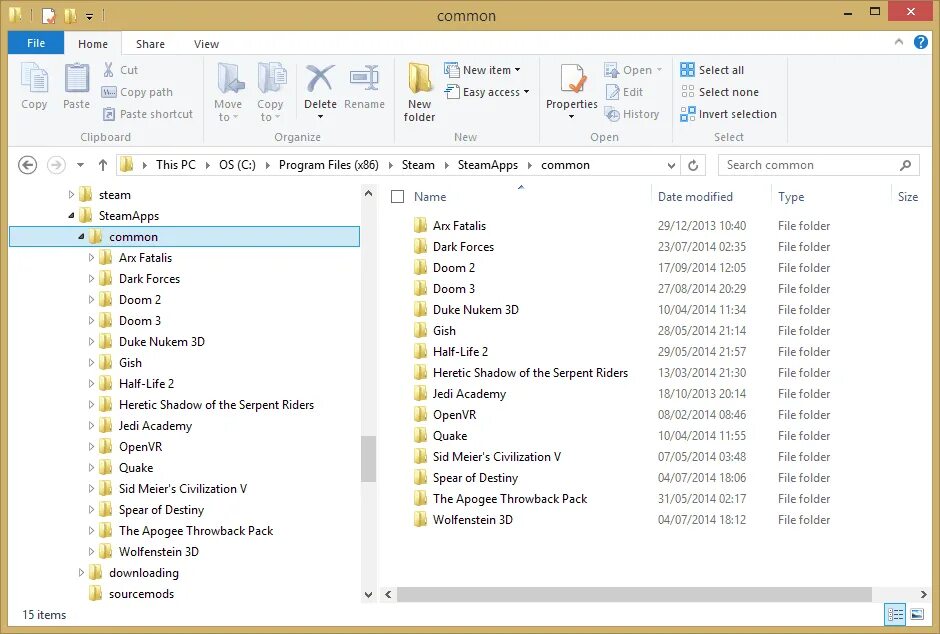This screenshot has width=940, height=634.
Task: Collapse the common tree node
Action: [x=81, y=237]
